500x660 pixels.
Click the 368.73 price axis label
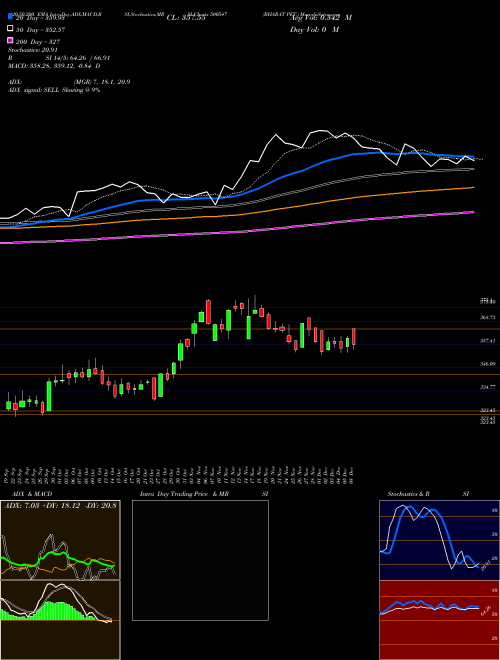click(487, 318)
